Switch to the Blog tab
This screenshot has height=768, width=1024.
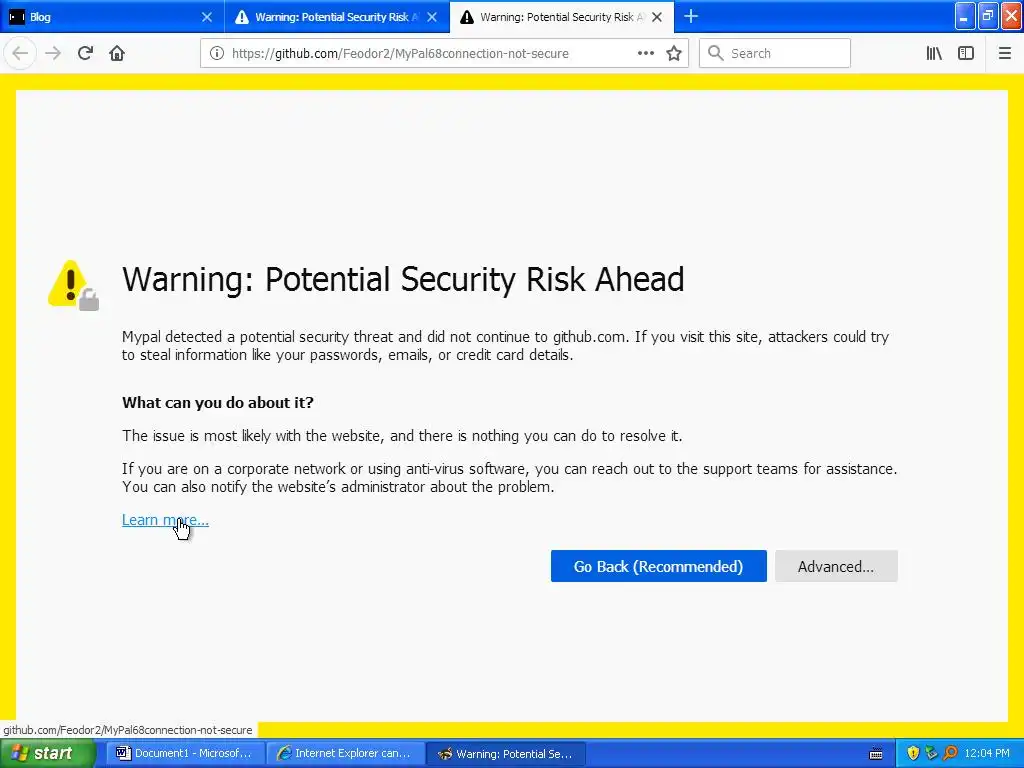tap(112, 17)
